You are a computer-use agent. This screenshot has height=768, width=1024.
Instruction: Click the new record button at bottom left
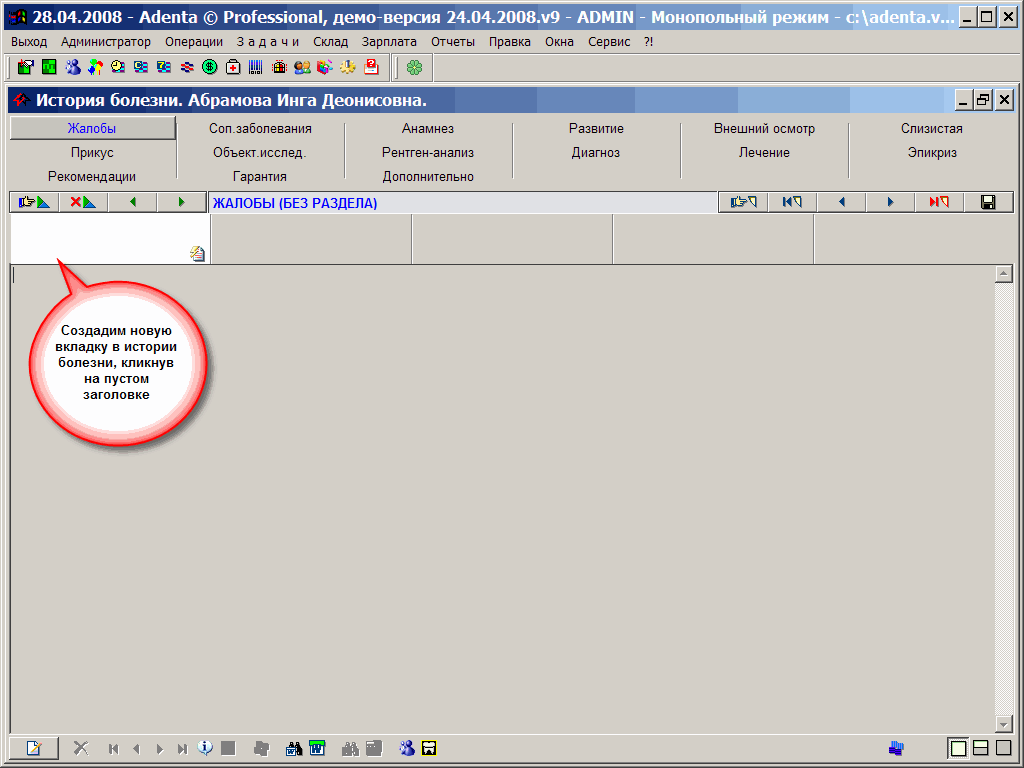coord(34,747)
